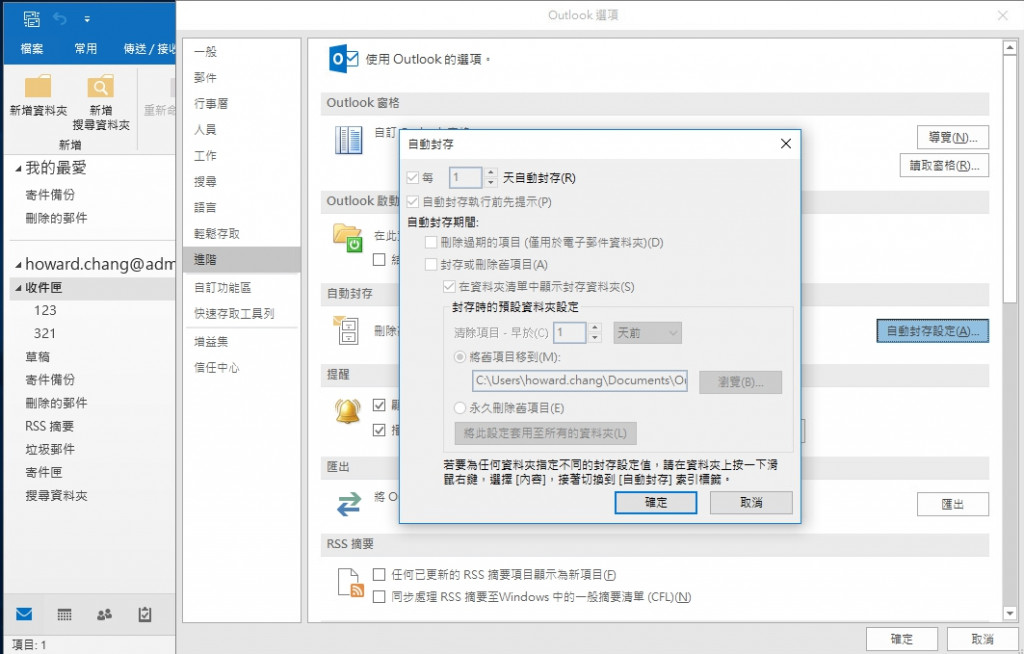Open the 常用 ribbon tab

(86, 48)
